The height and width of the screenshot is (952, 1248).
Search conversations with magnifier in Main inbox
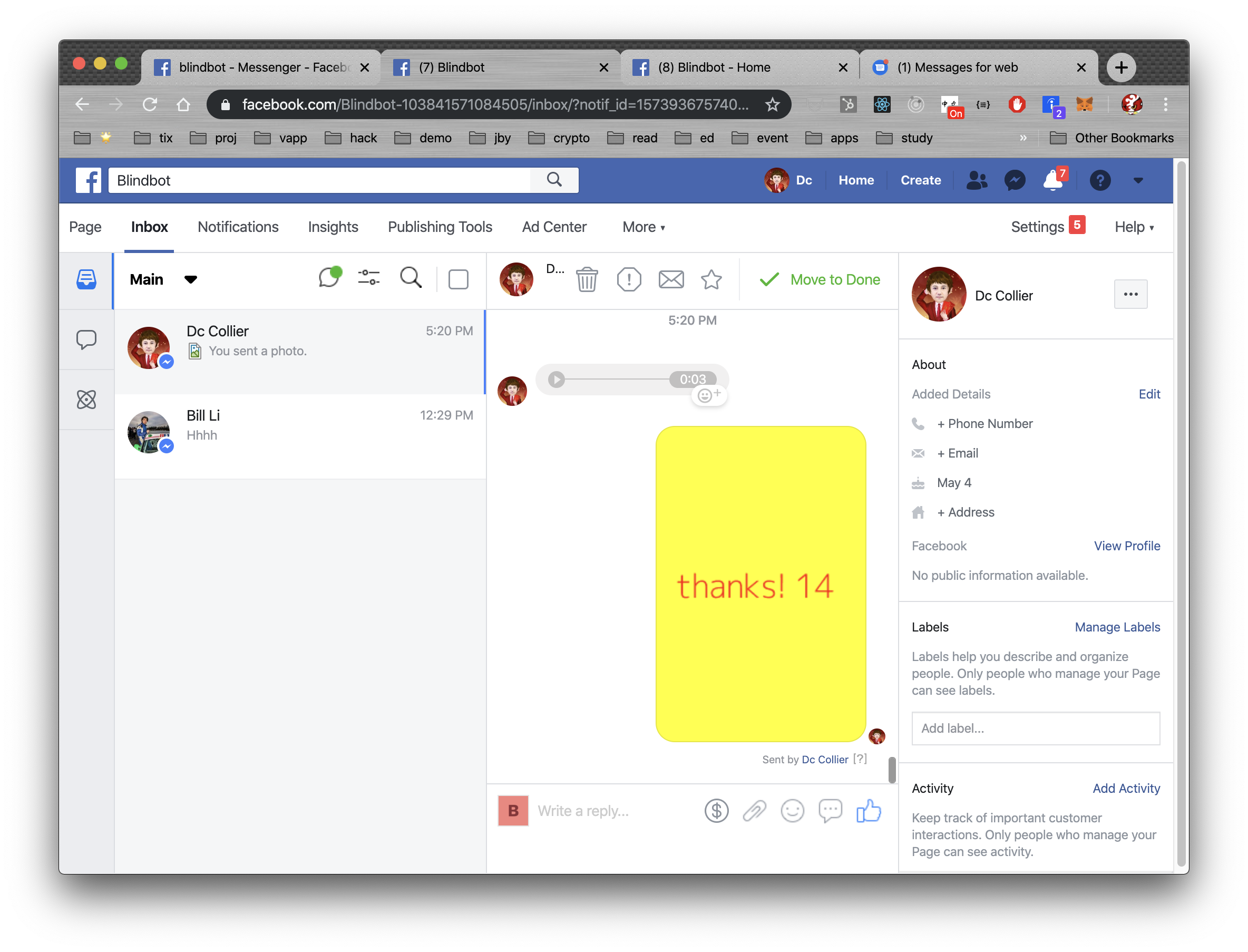click(x=411, y=278)
